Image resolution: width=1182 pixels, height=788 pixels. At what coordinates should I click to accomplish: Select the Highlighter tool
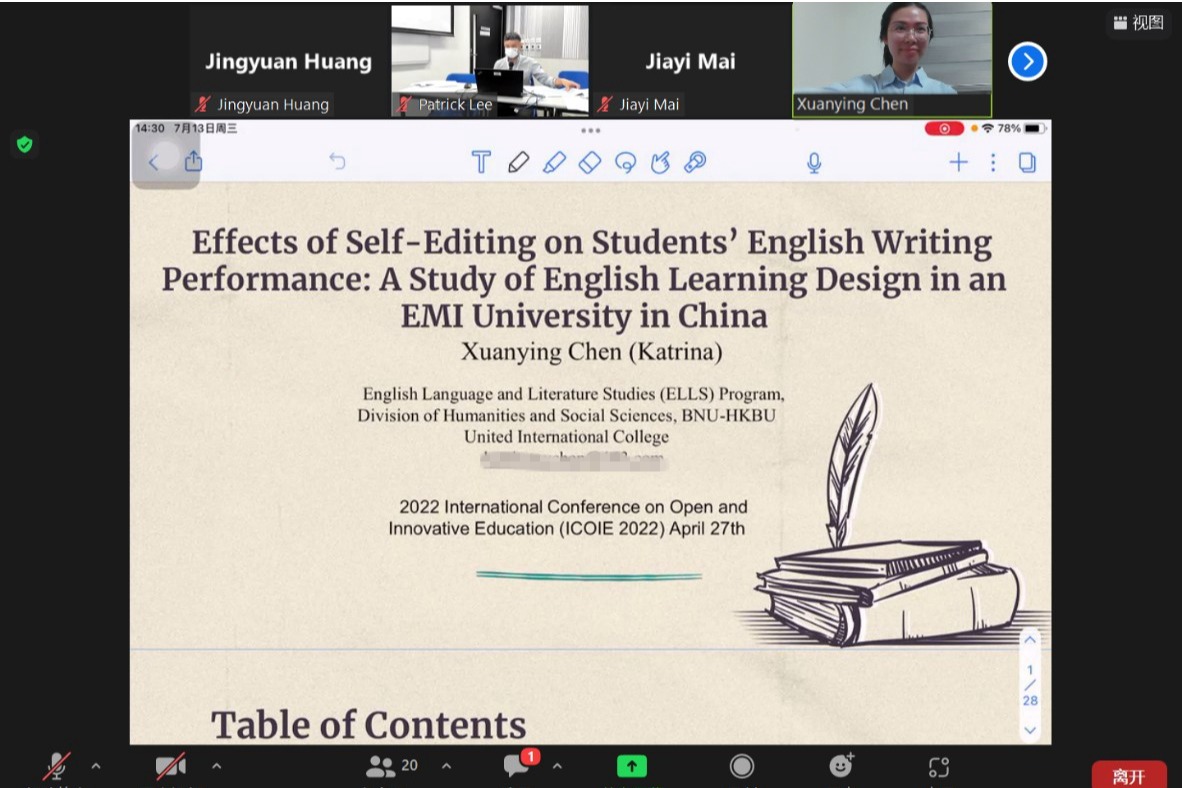[x=554, y=162]
